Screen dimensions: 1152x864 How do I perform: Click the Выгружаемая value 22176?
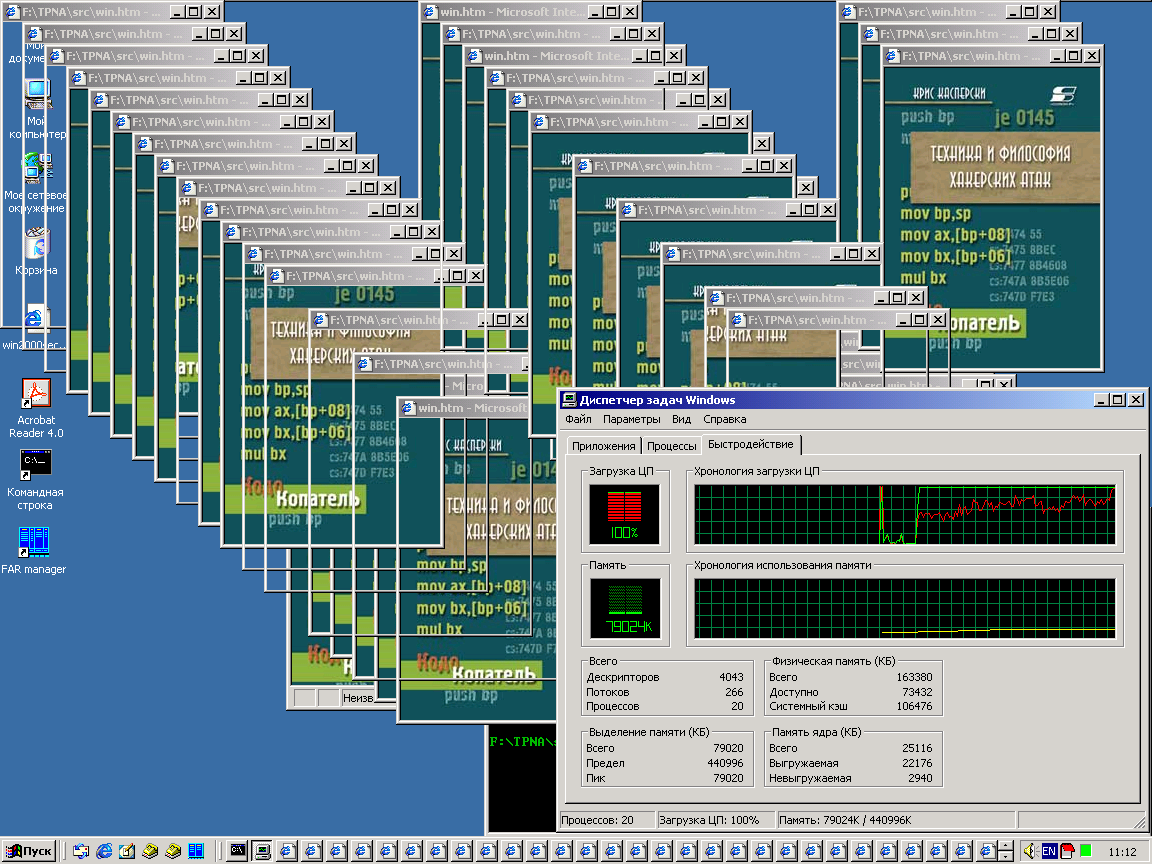[x=917, y=763]
